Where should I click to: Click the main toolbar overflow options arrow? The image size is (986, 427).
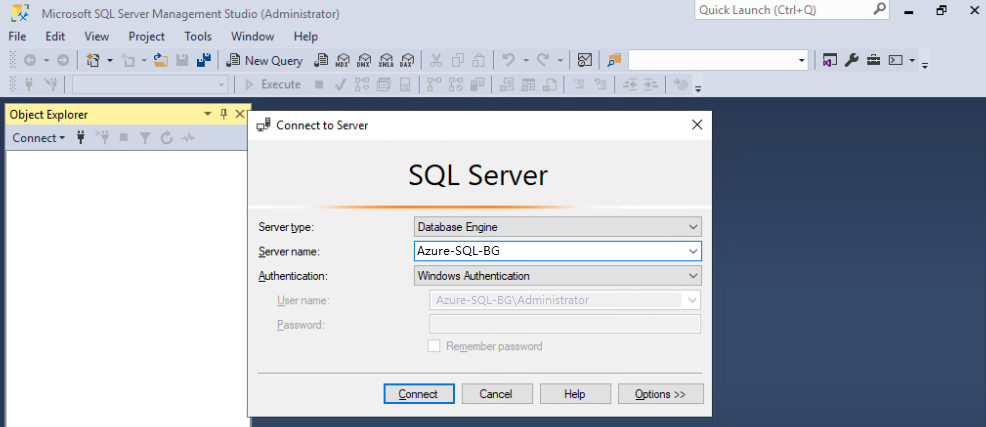point(925,64)
